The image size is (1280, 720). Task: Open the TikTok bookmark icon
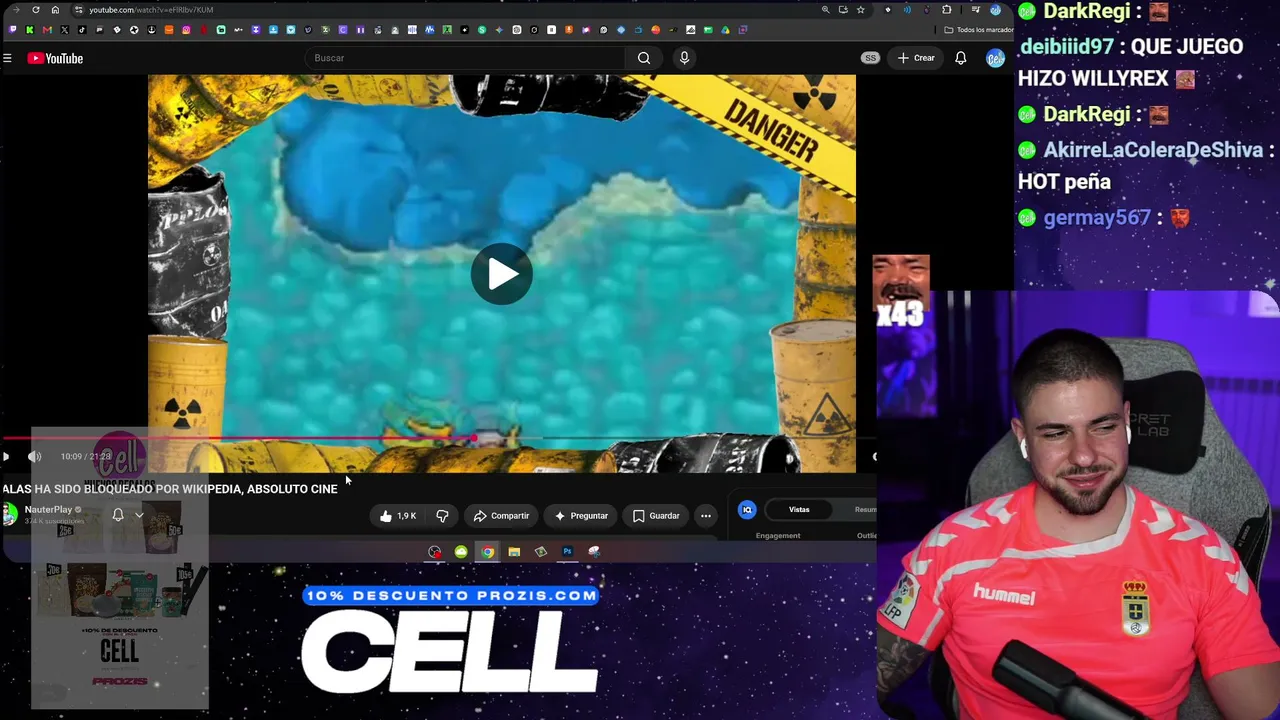click(82, 30)
